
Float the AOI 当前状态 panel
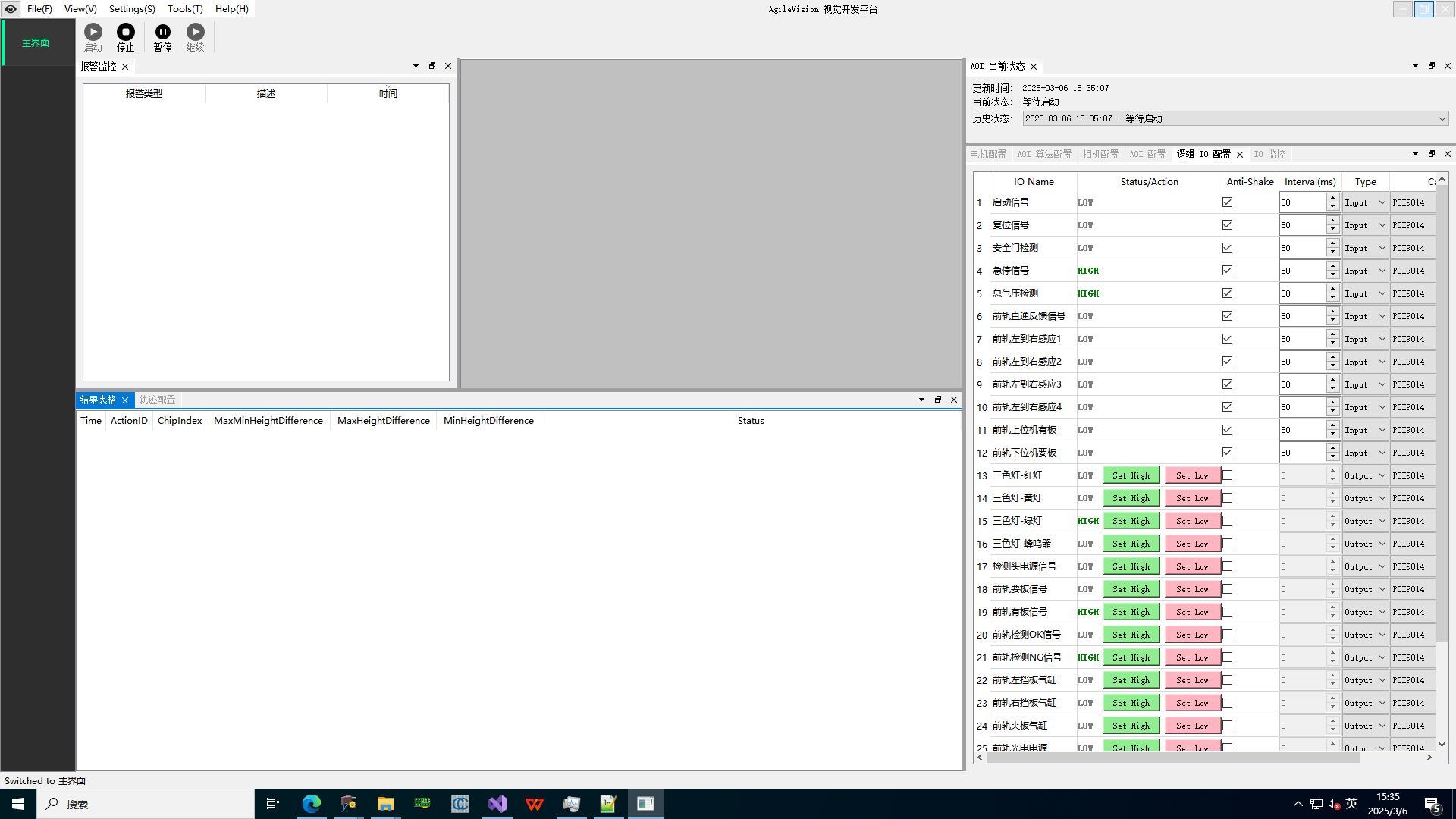pos(1432,66)
